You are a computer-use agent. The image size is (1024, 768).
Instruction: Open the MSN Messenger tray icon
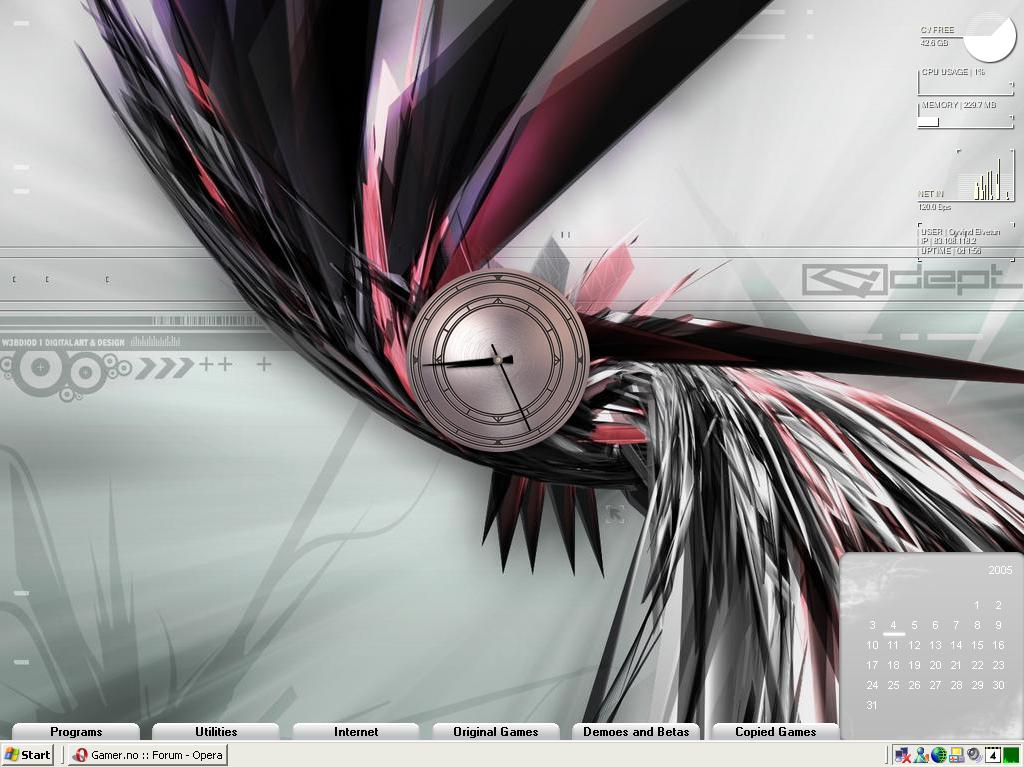(921, 755)
